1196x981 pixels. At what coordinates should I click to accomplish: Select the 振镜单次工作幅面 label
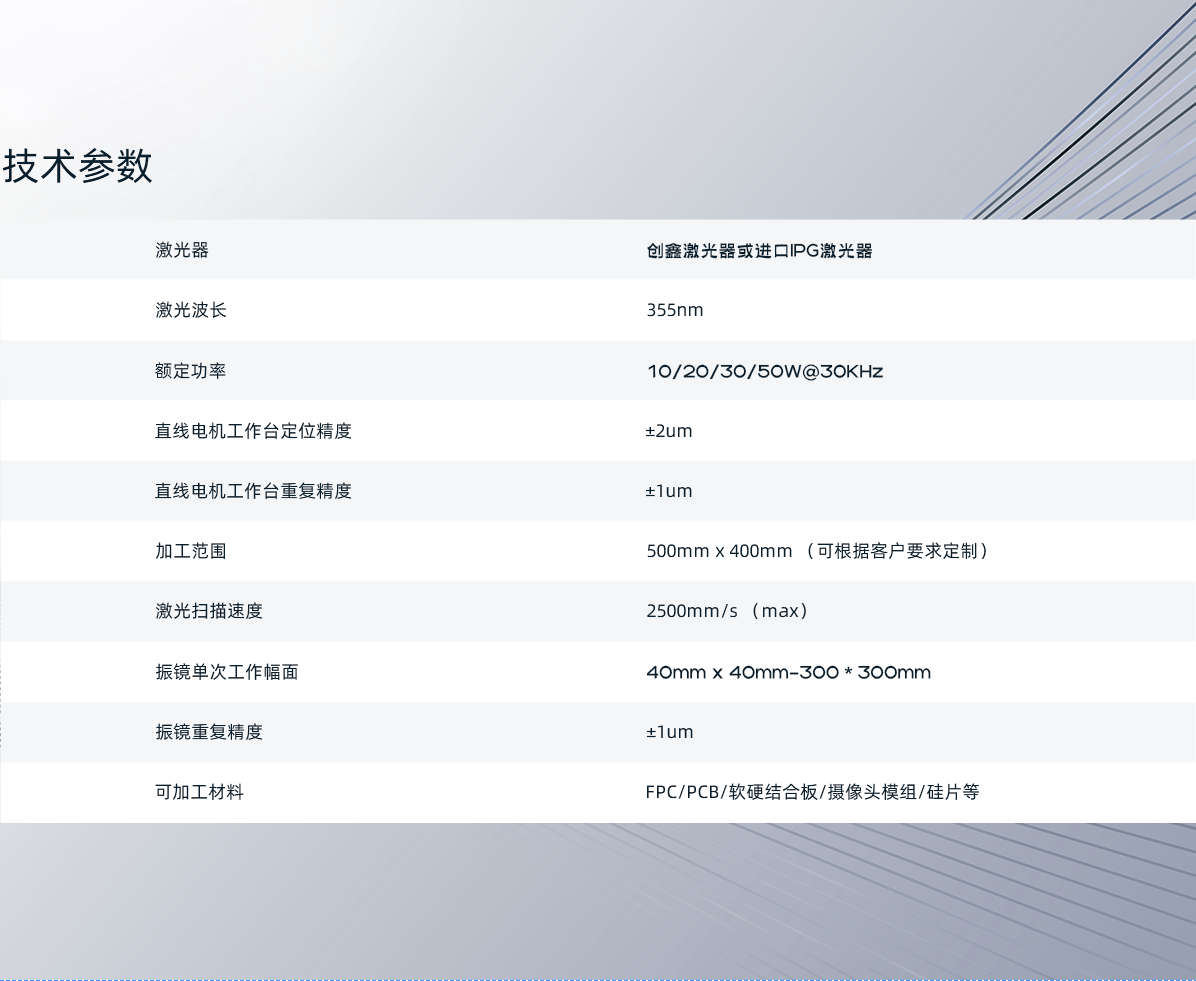pos(226,671)
